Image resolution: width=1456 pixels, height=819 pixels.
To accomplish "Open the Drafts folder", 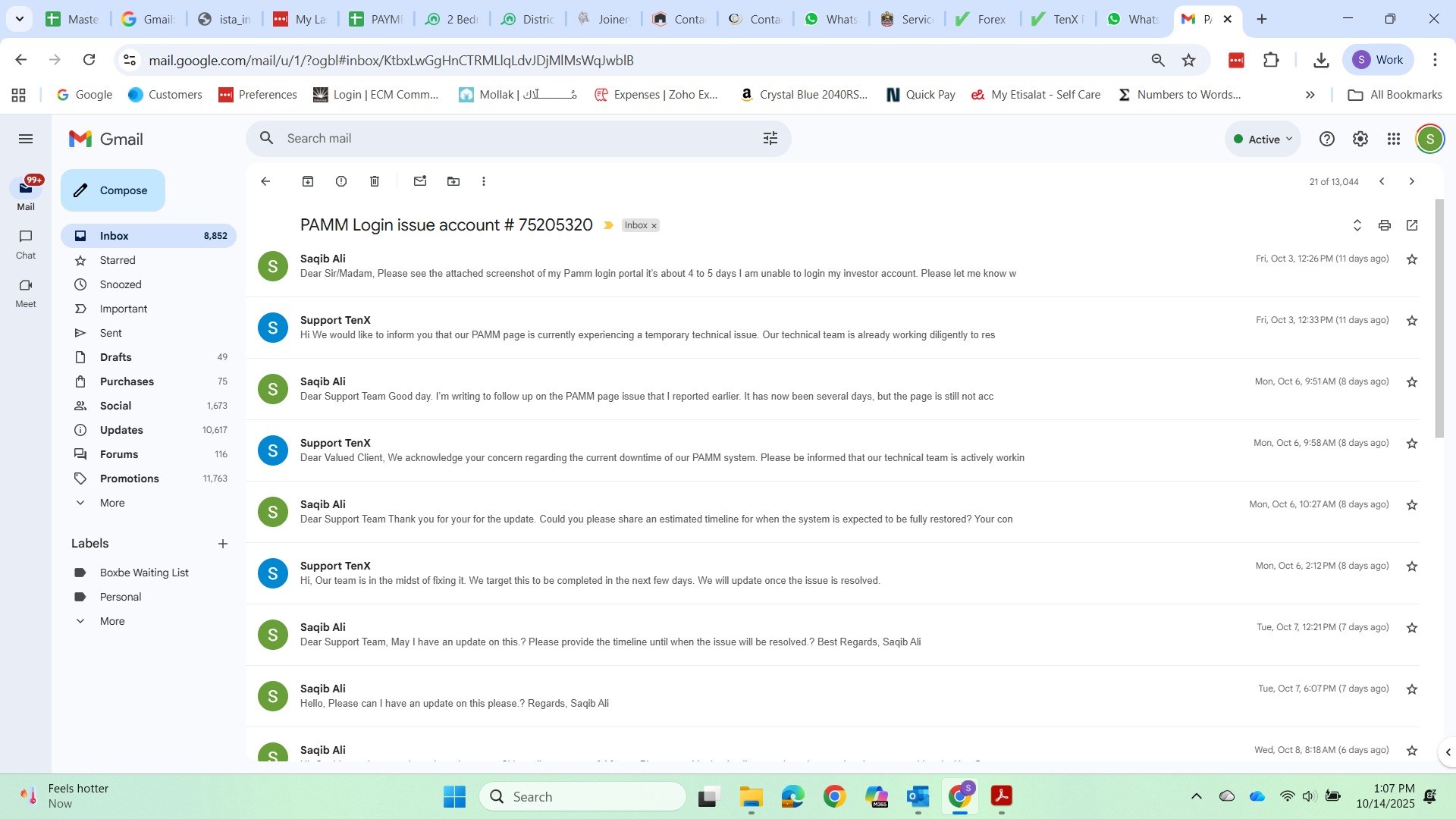I will (x=116, y=357).
